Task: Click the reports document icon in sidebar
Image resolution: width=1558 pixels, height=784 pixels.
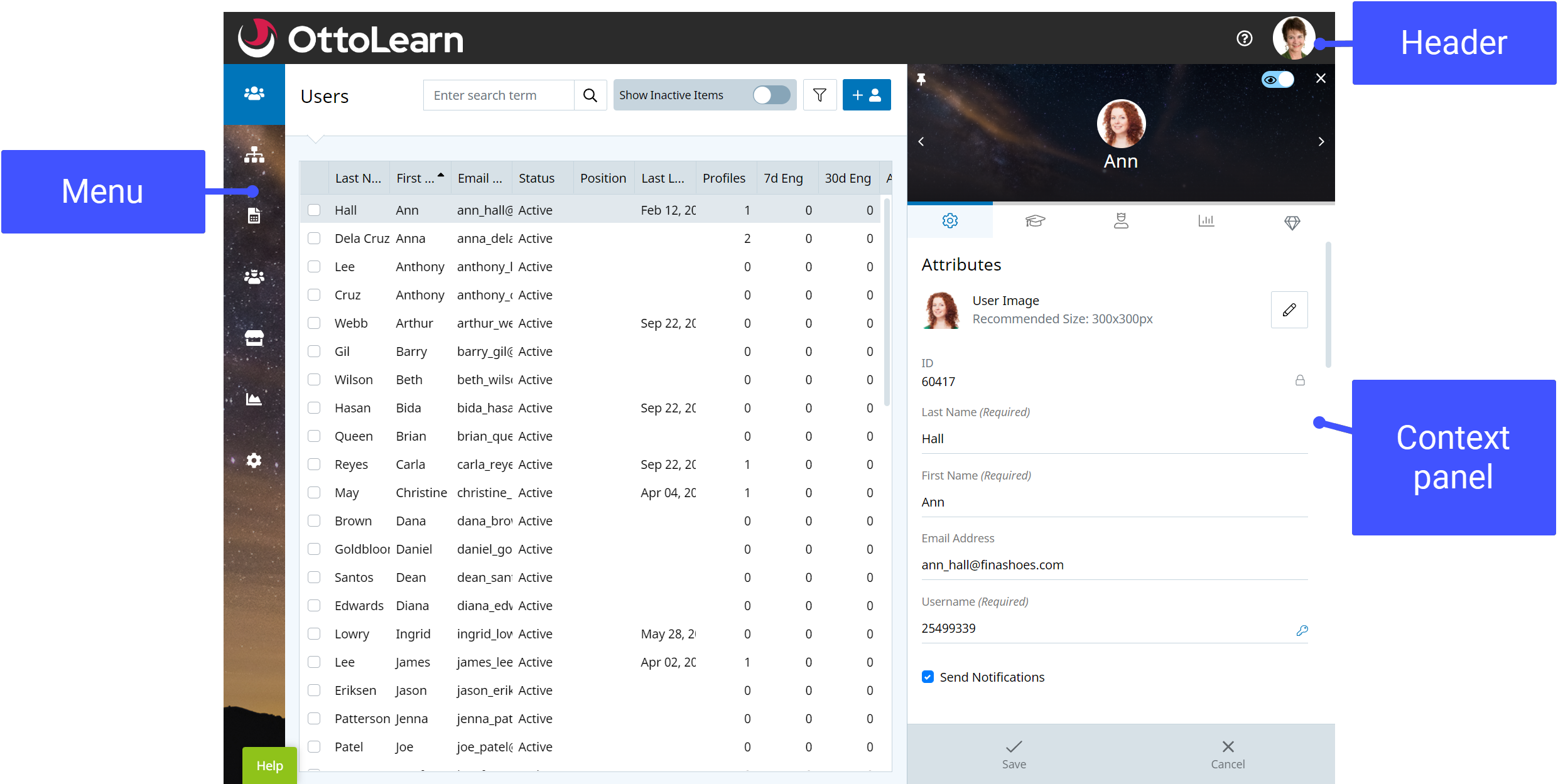Action: click(254, 216)
